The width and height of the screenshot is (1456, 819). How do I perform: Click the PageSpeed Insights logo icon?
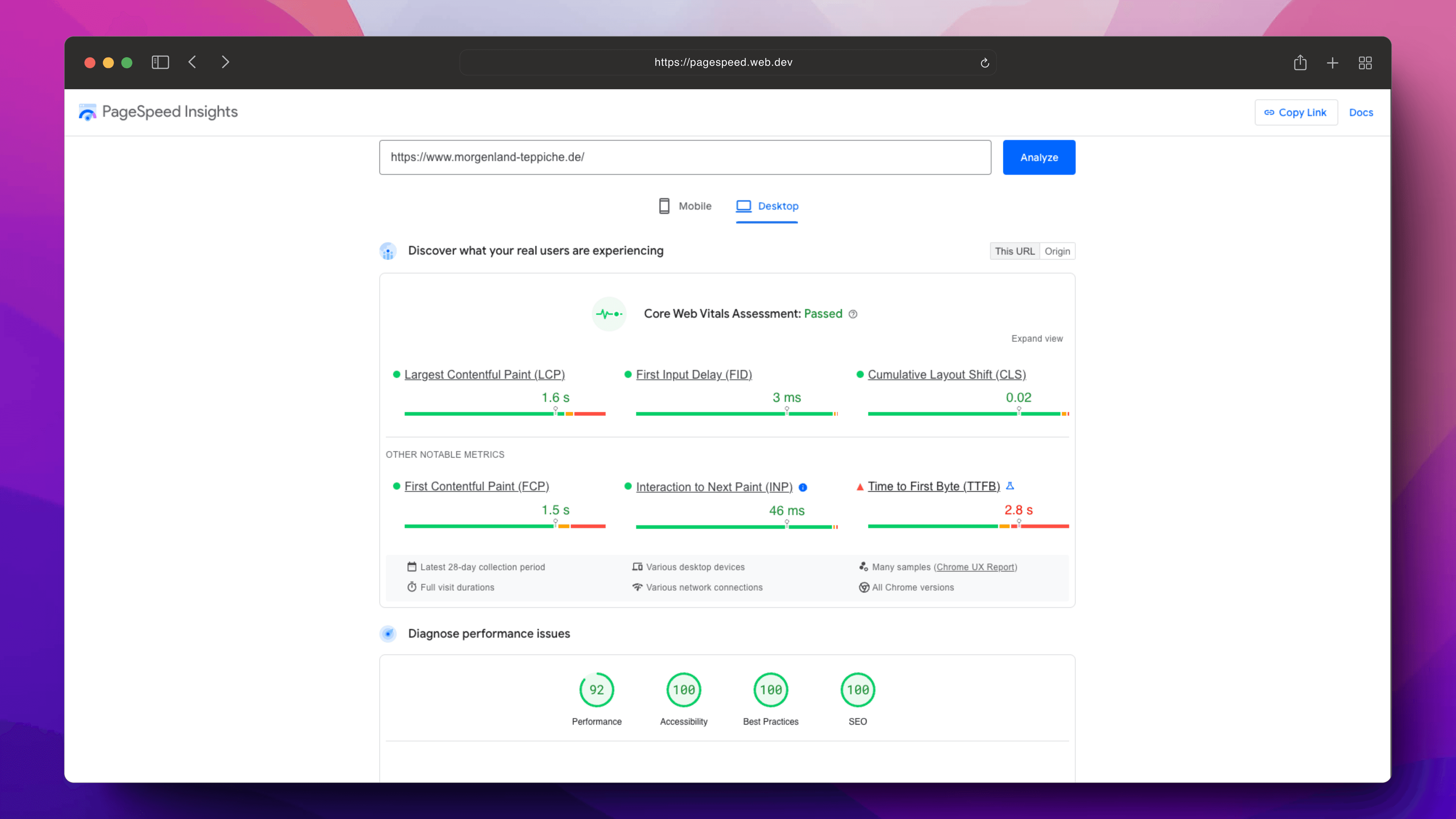coord(88,112)
